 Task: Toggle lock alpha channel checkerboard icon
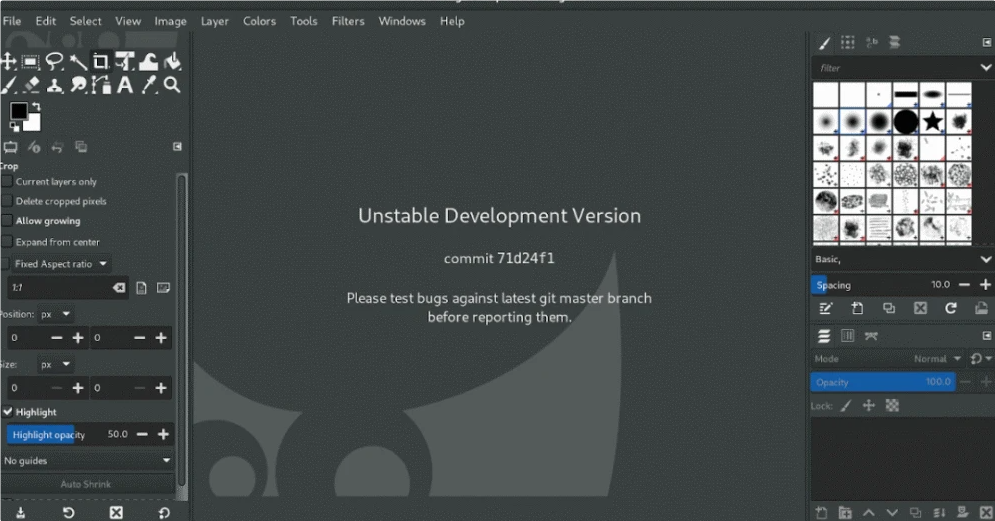point(892,406)
